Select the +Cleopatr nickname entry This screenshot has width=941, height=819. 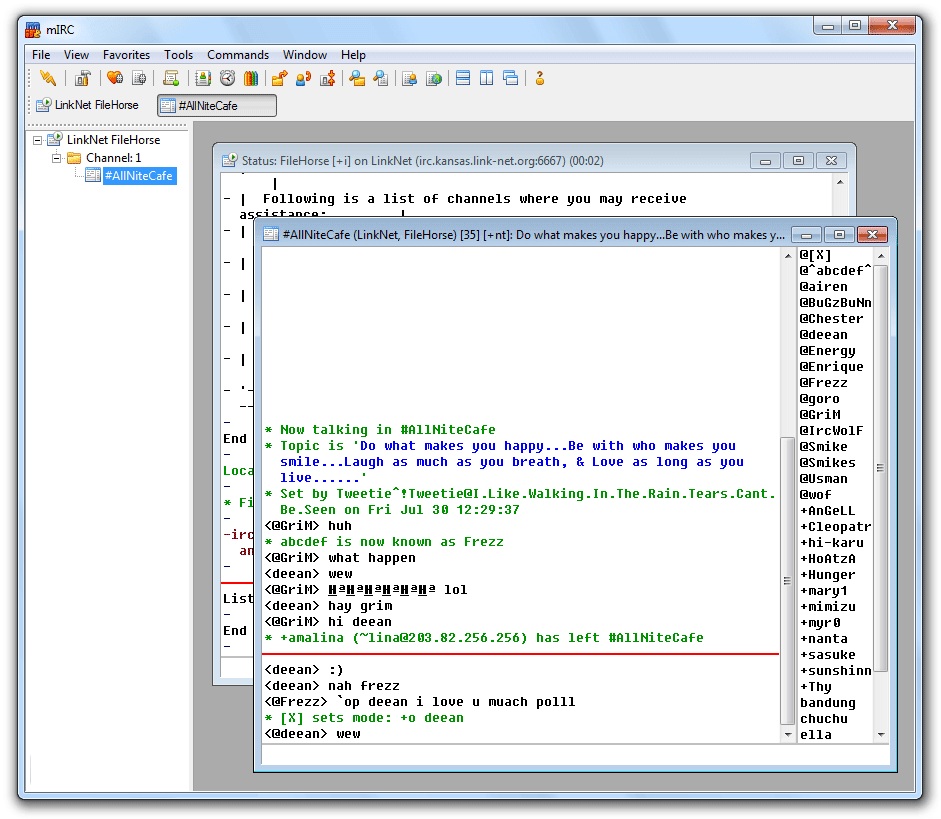pyautogui.click(x=835, y=527)
